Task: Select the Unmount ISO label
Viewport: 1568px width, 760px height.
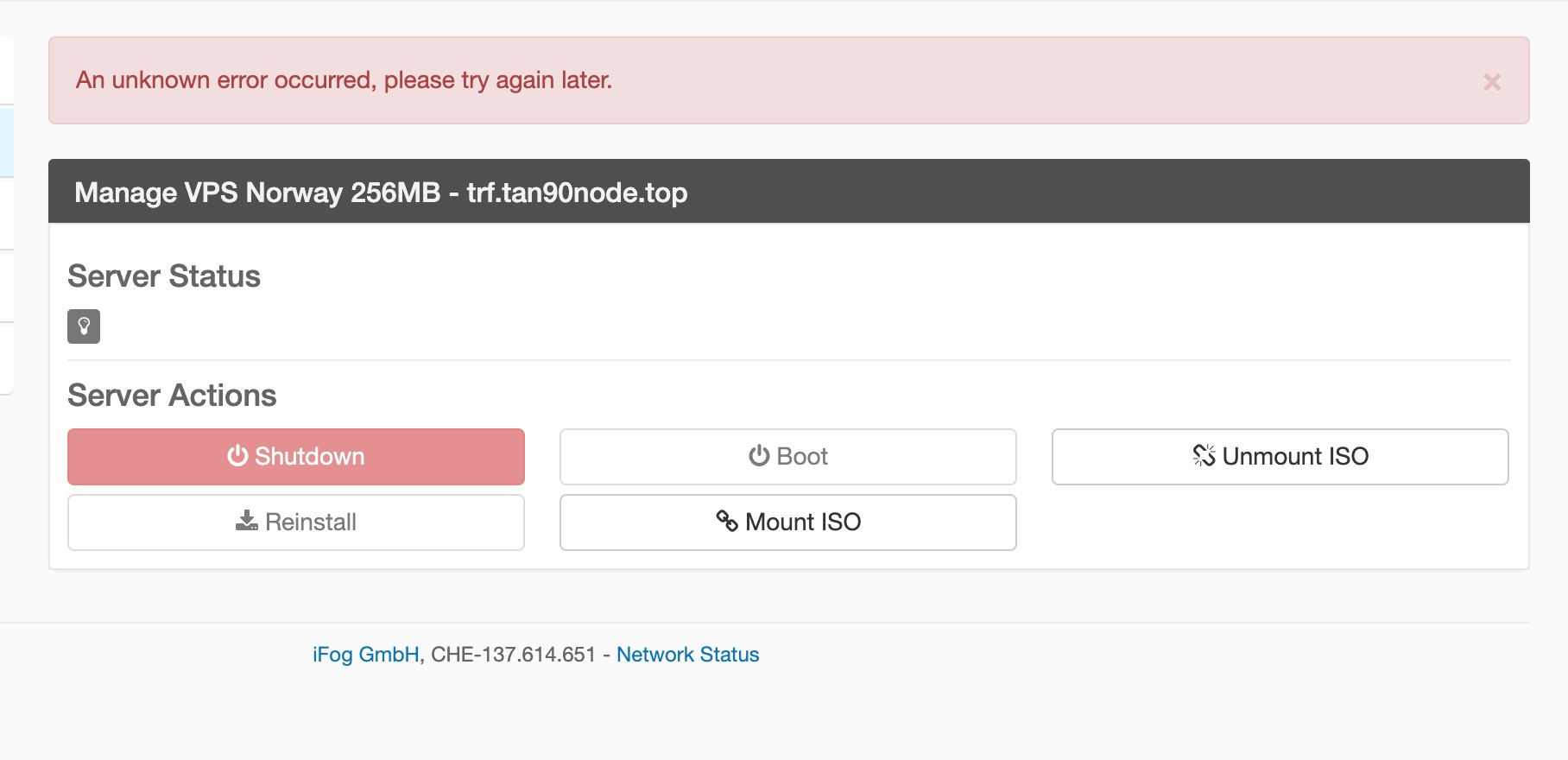Action: click(x=1295, y=456)
